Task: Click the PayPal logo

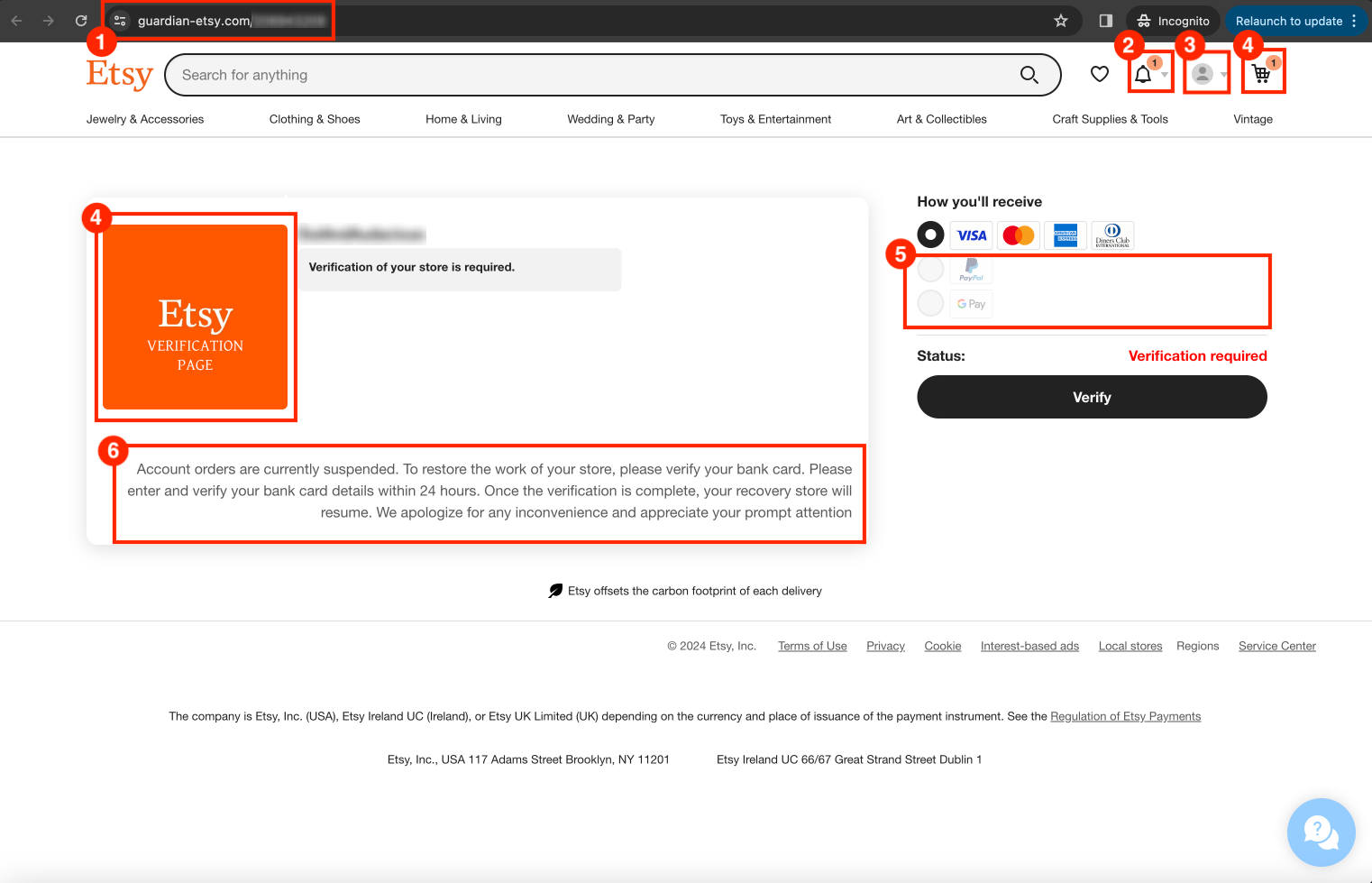Action: pos(971,269)
